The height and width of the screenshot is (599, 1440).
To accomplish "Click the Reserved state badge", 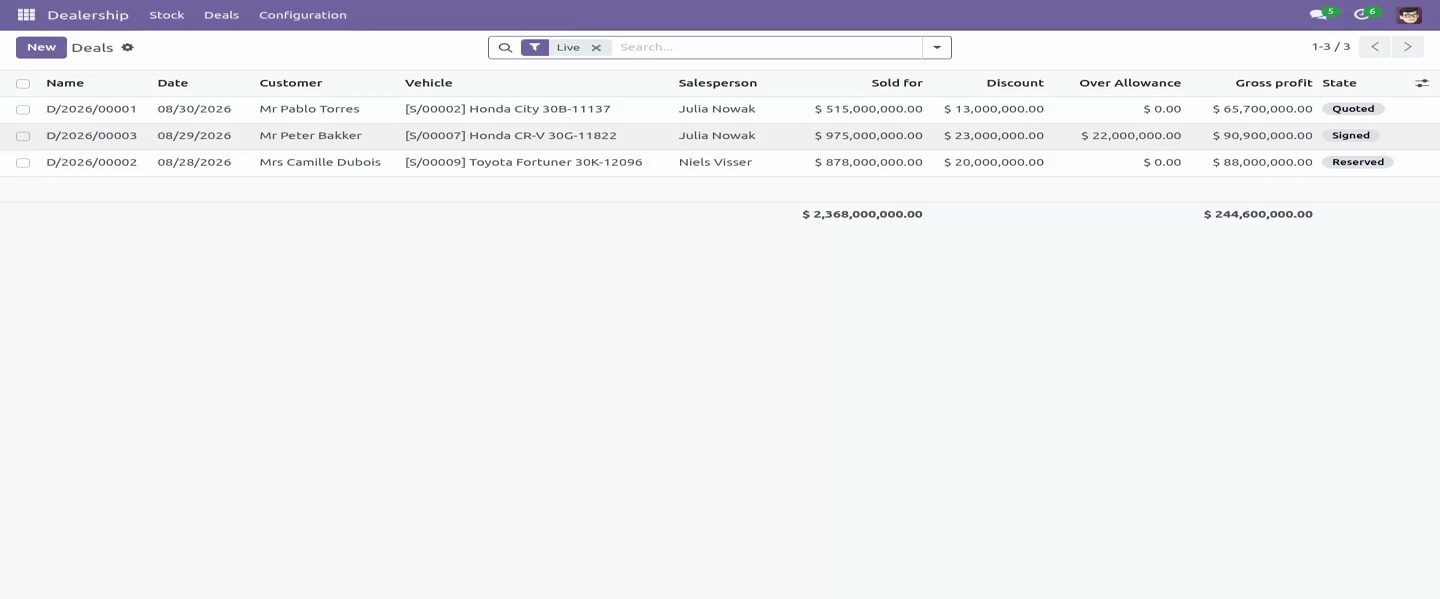I will coord(1358,162).
